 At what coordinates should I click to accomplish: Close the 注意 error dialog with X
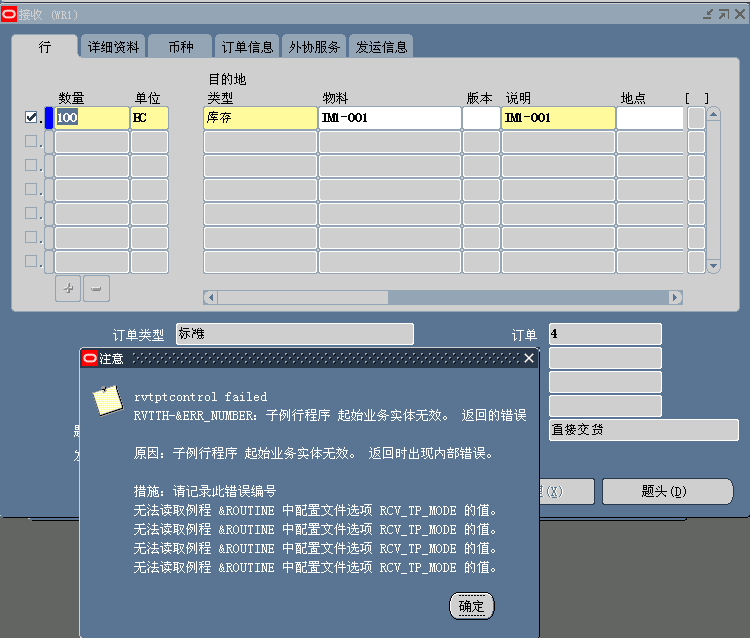(x=529, y=358)
